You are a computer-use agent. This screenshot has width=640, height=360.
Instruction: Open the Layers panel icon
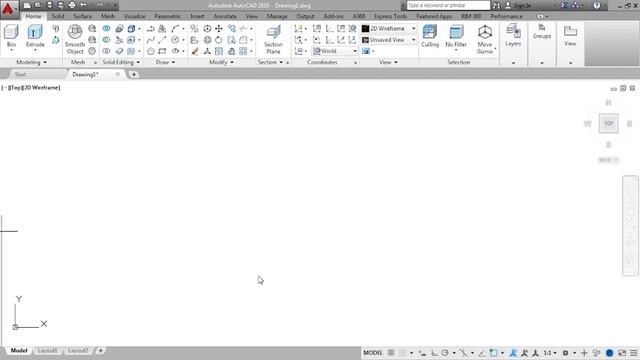pyautogui.click(x=513, y=35)
